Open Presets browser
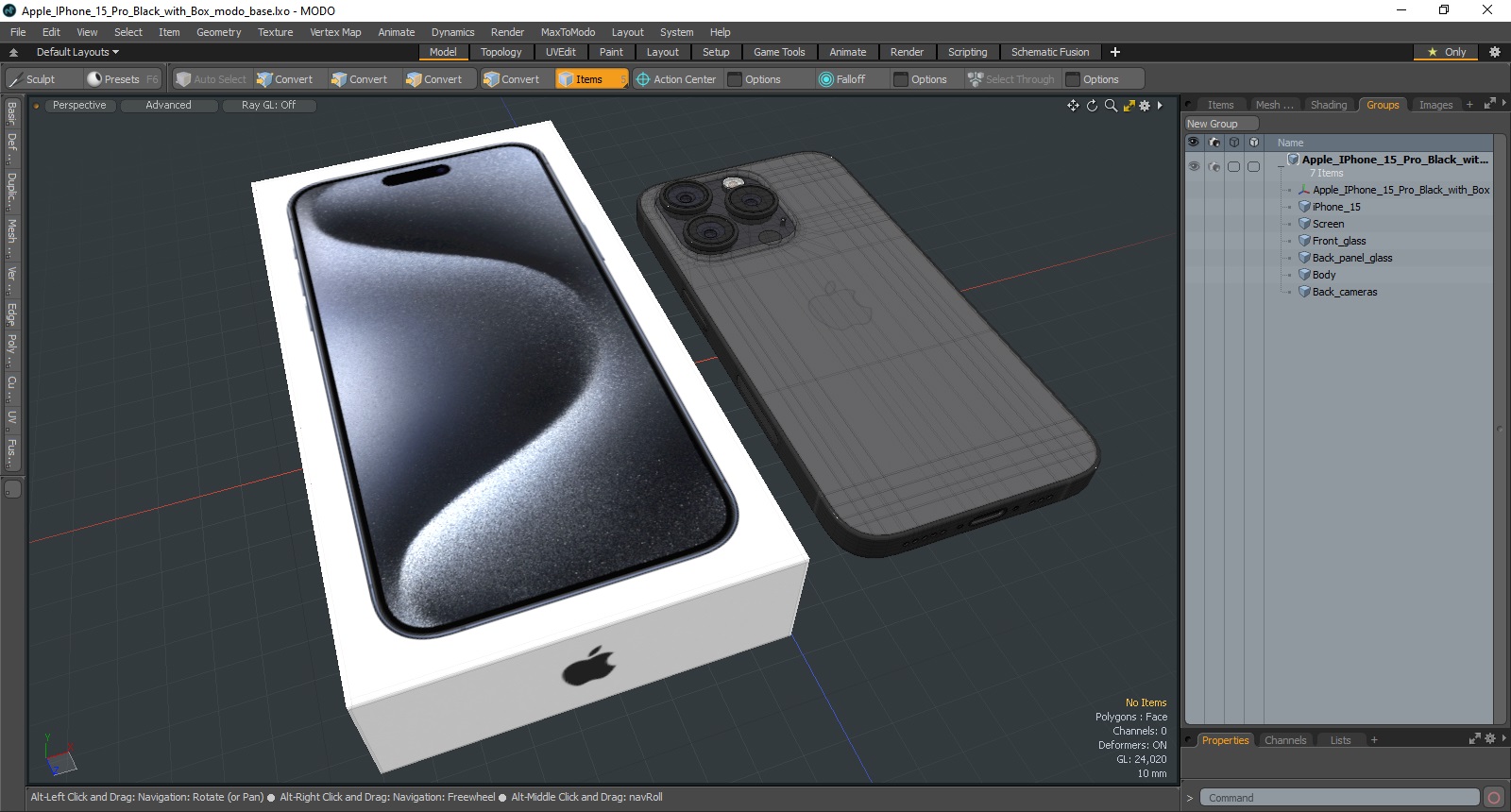The image size is (1511, 812). click(122, 79)
